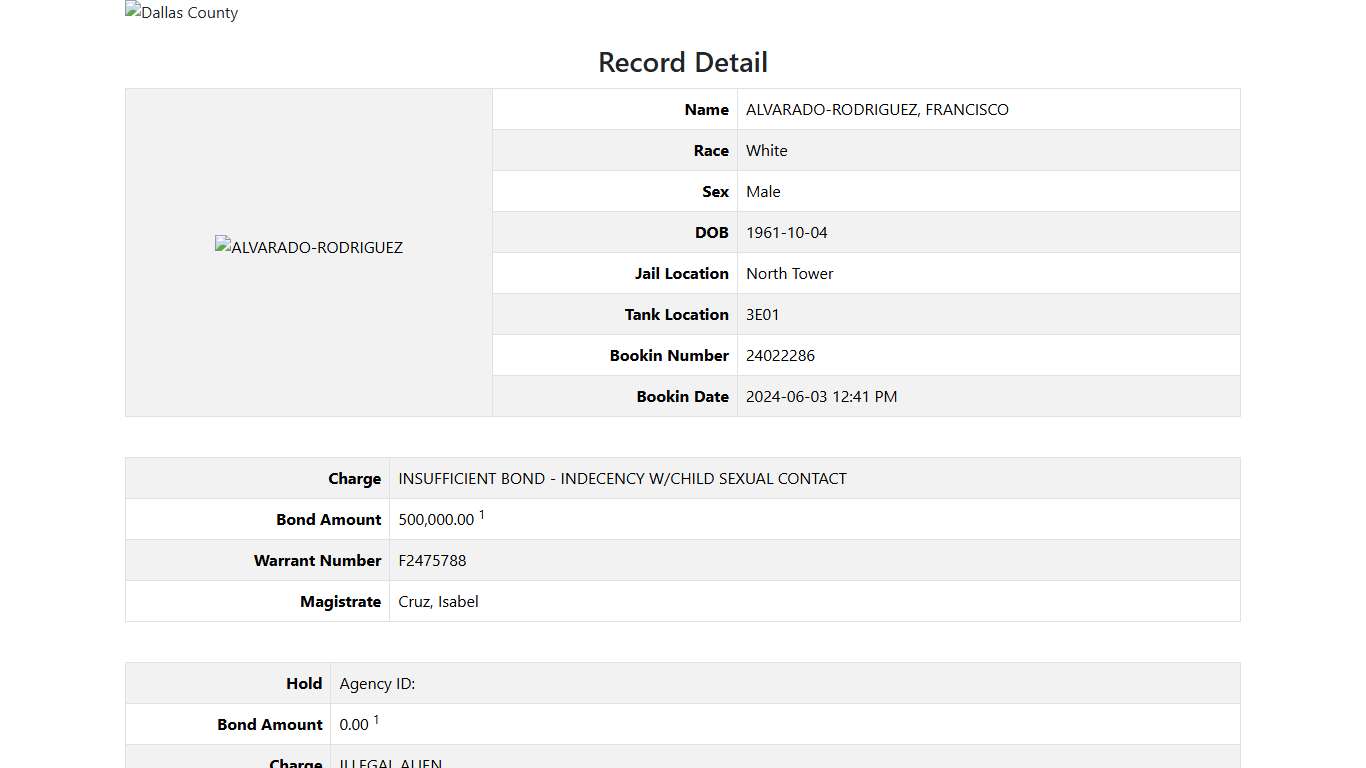Click the Tank Location value 3E01
This screenshot has height=768, width=1366.
coord(762,314)
